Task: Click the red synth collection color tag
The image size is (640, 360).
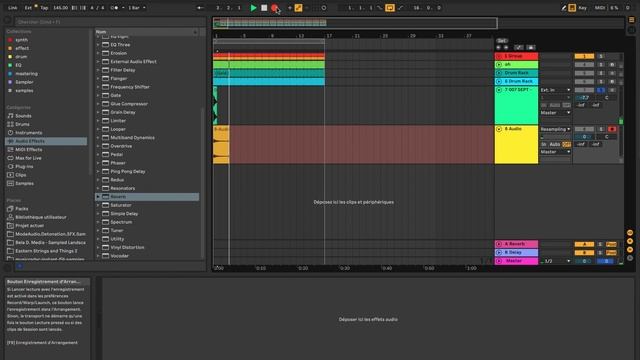Action: point(10,40)
